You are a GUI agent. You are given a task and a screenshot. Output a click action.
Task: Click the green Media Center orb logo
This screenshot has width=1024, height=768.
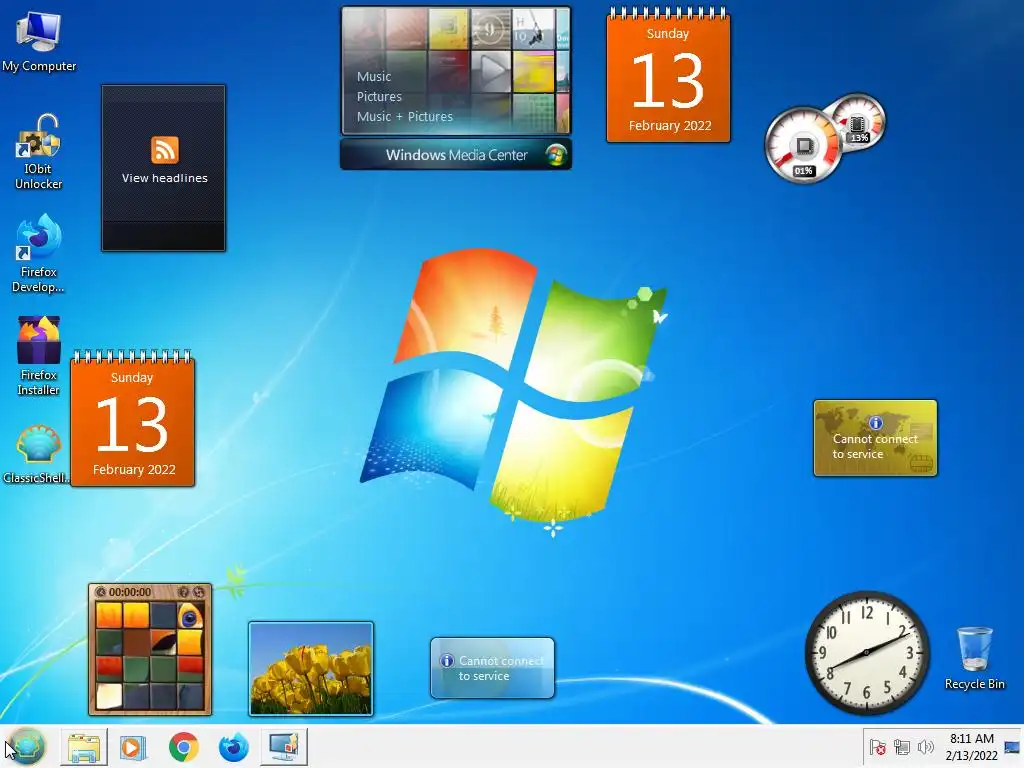pos(556,155)
